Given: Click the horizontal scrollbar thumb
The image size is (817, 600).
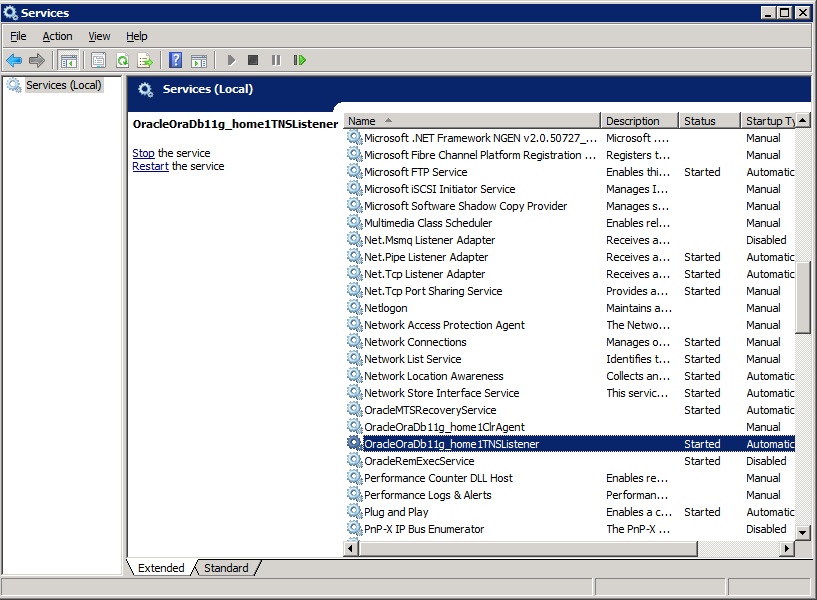Looking at the screenshot, I should (528, 548).
